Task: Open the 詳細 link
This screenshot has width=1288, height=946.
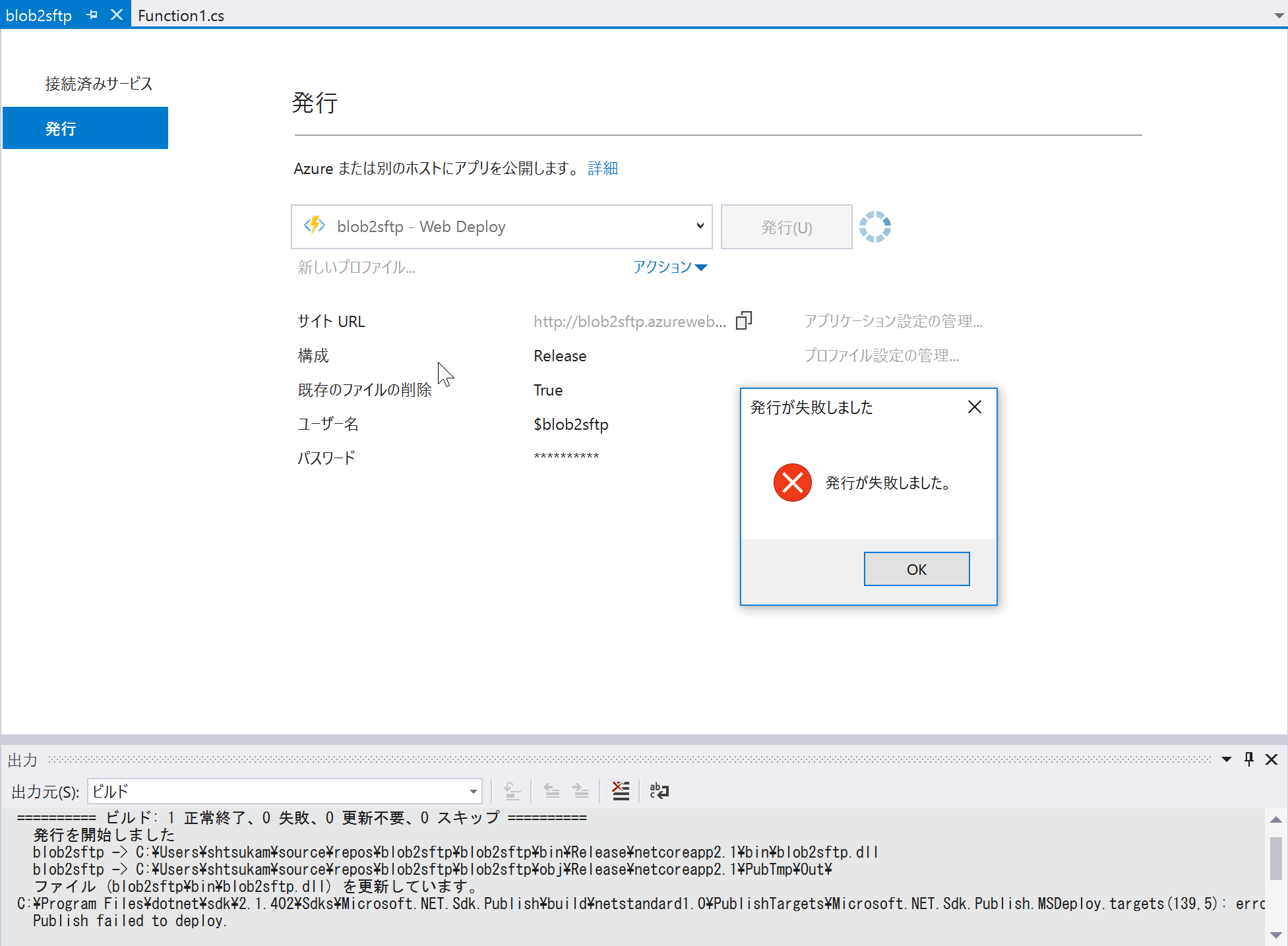Action: 602,168
